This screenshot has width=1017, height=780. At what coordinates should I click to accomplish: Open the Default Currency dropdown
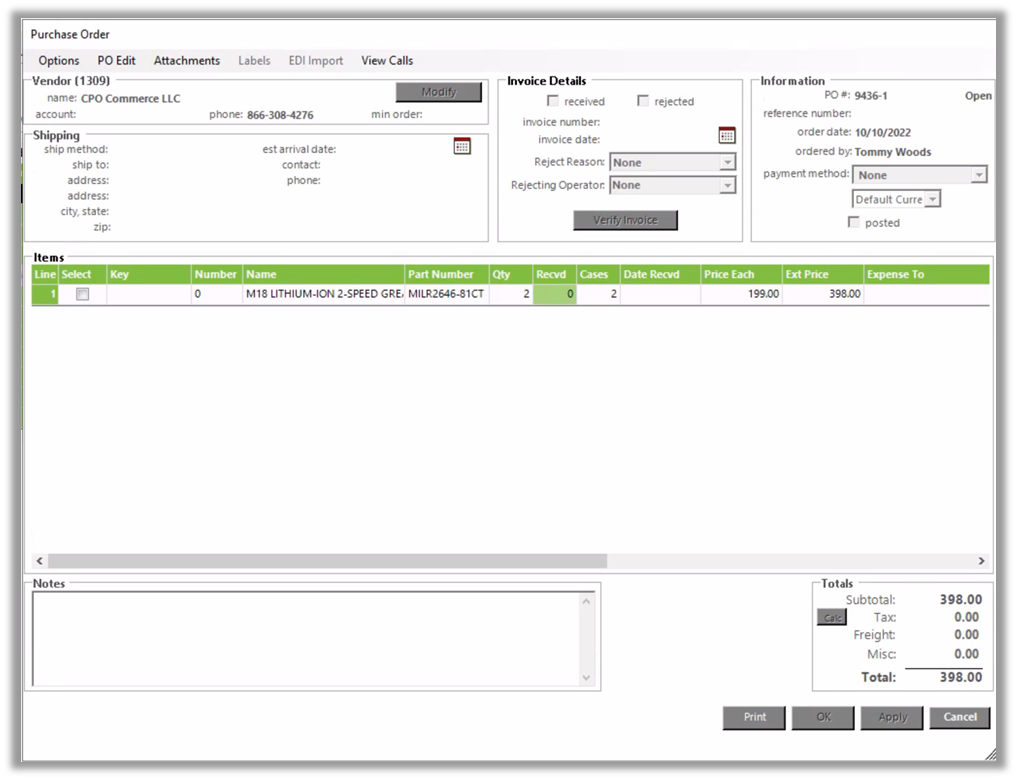point(932,199)
